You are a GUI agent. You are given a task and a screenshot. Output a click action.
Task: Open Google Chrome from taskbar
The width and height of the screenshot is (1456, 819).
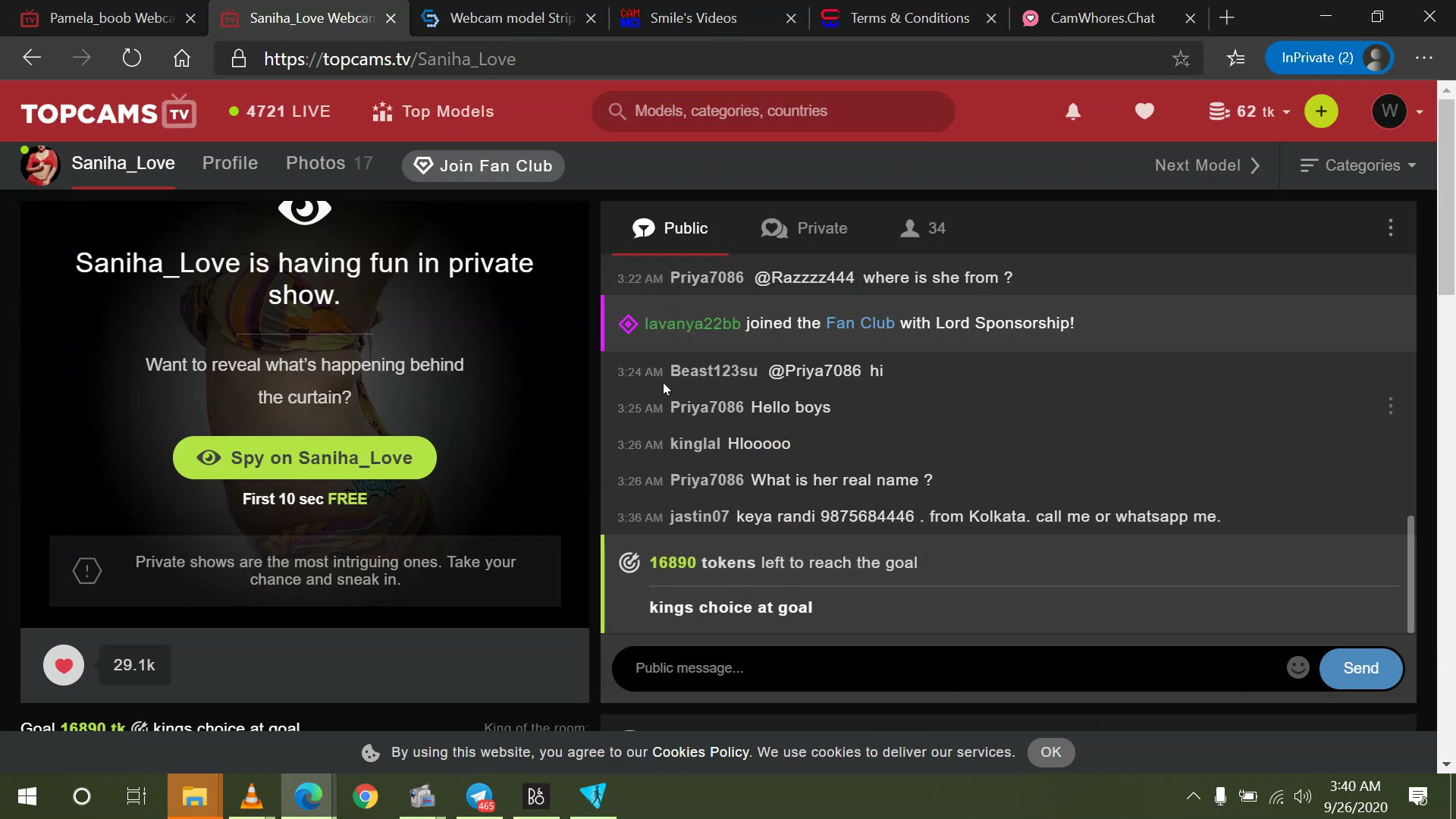click(366, 796)
